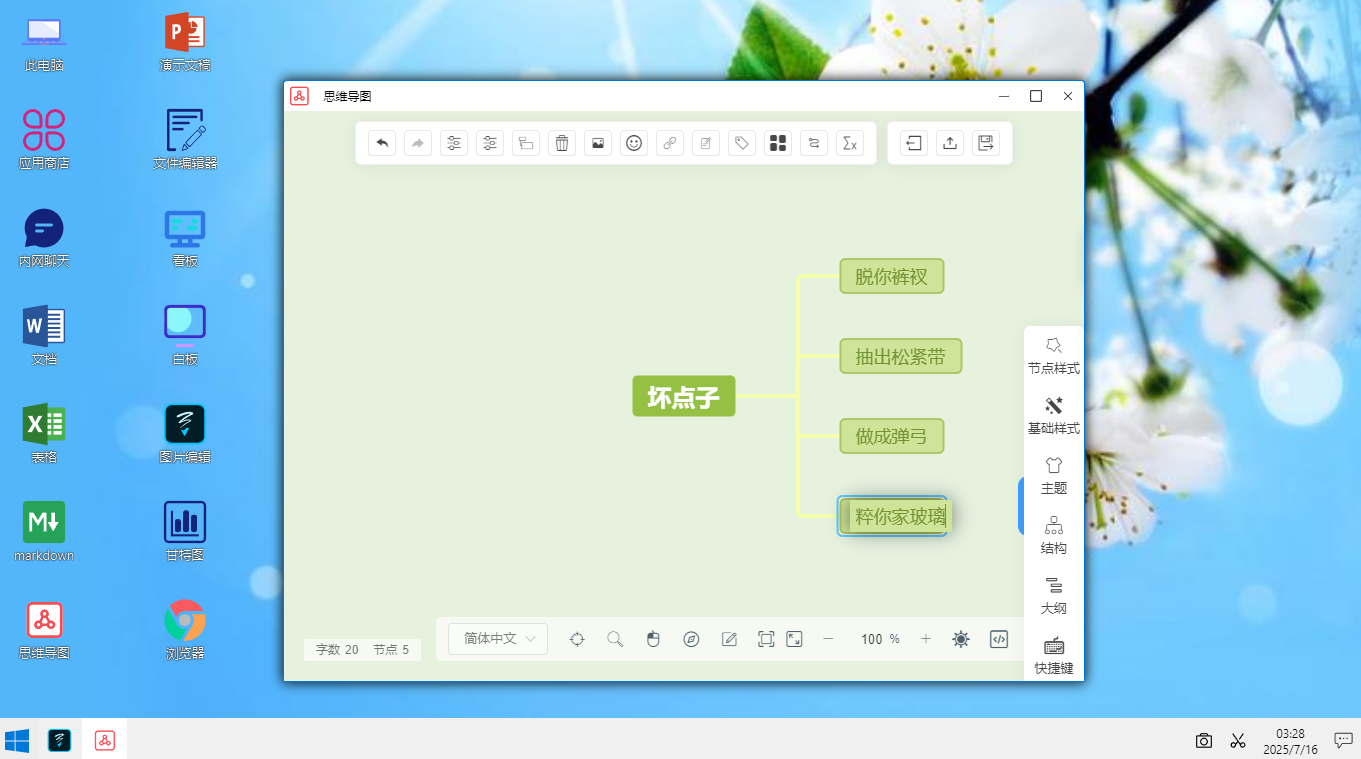Click the four-squares summary icon
Image resolution: width=1361 pixels, height=759 pixels.
coord(778,143)
